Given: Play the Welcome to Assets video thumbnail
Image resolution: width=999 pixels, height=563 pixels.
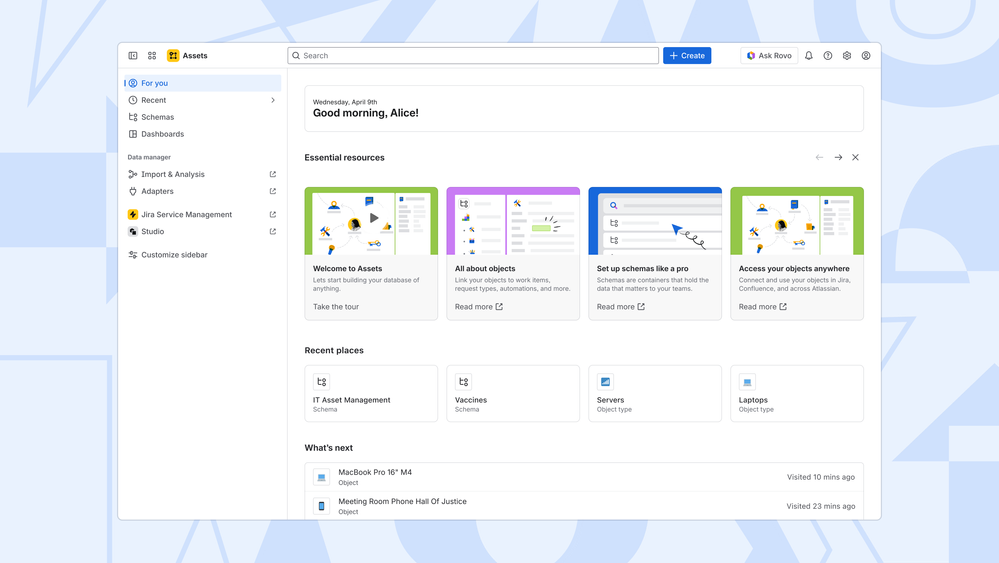Looking at the screenshot, I should click(x=374, y=218).
